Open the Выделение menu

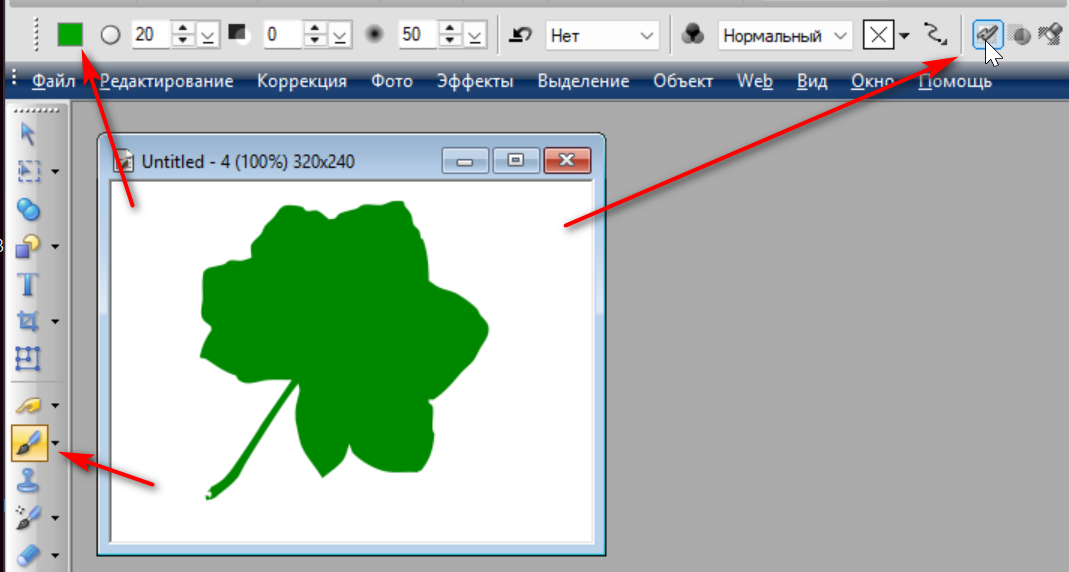[x=584, y=82]
